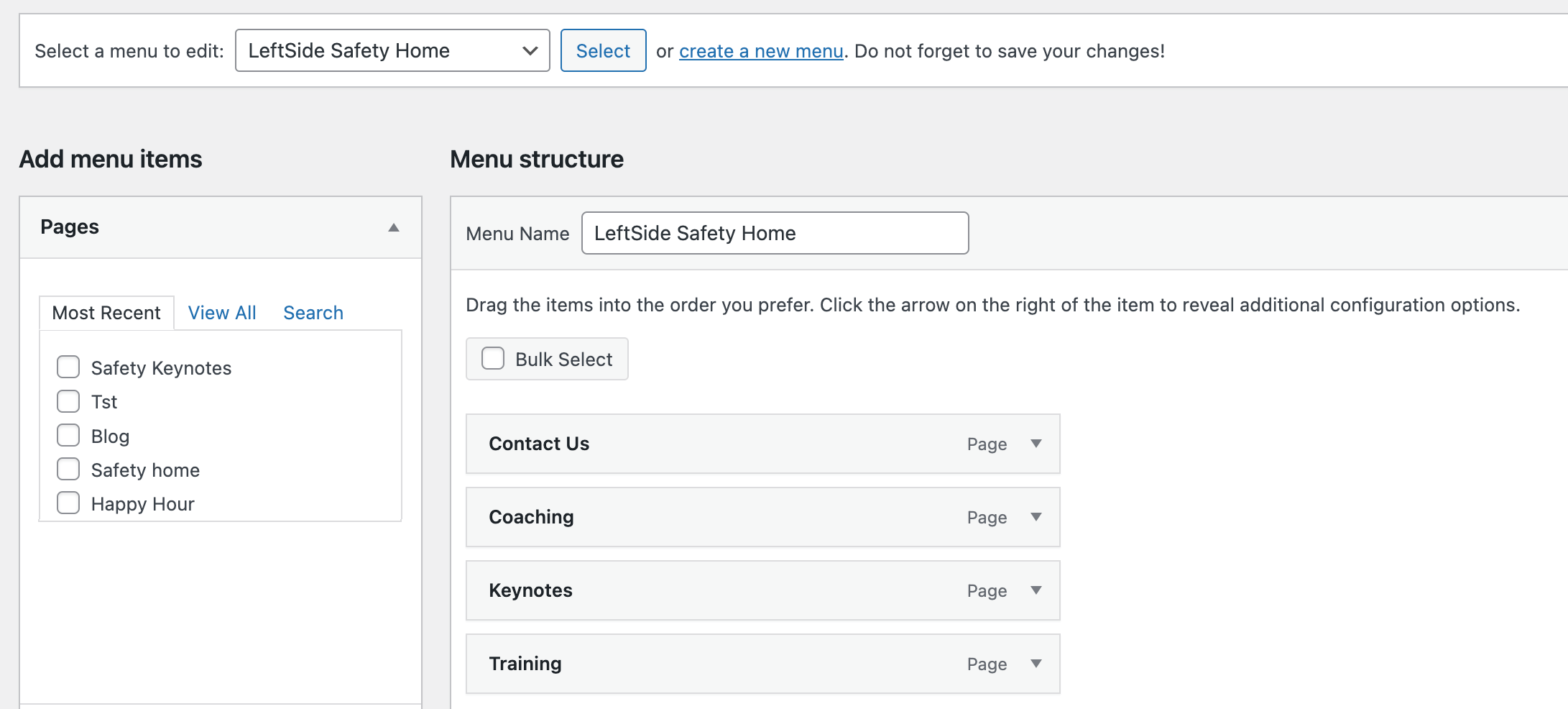Check the Safety Keynotes page checkbox
Viewport: 1568px width, 709px height.
point(68,367)
